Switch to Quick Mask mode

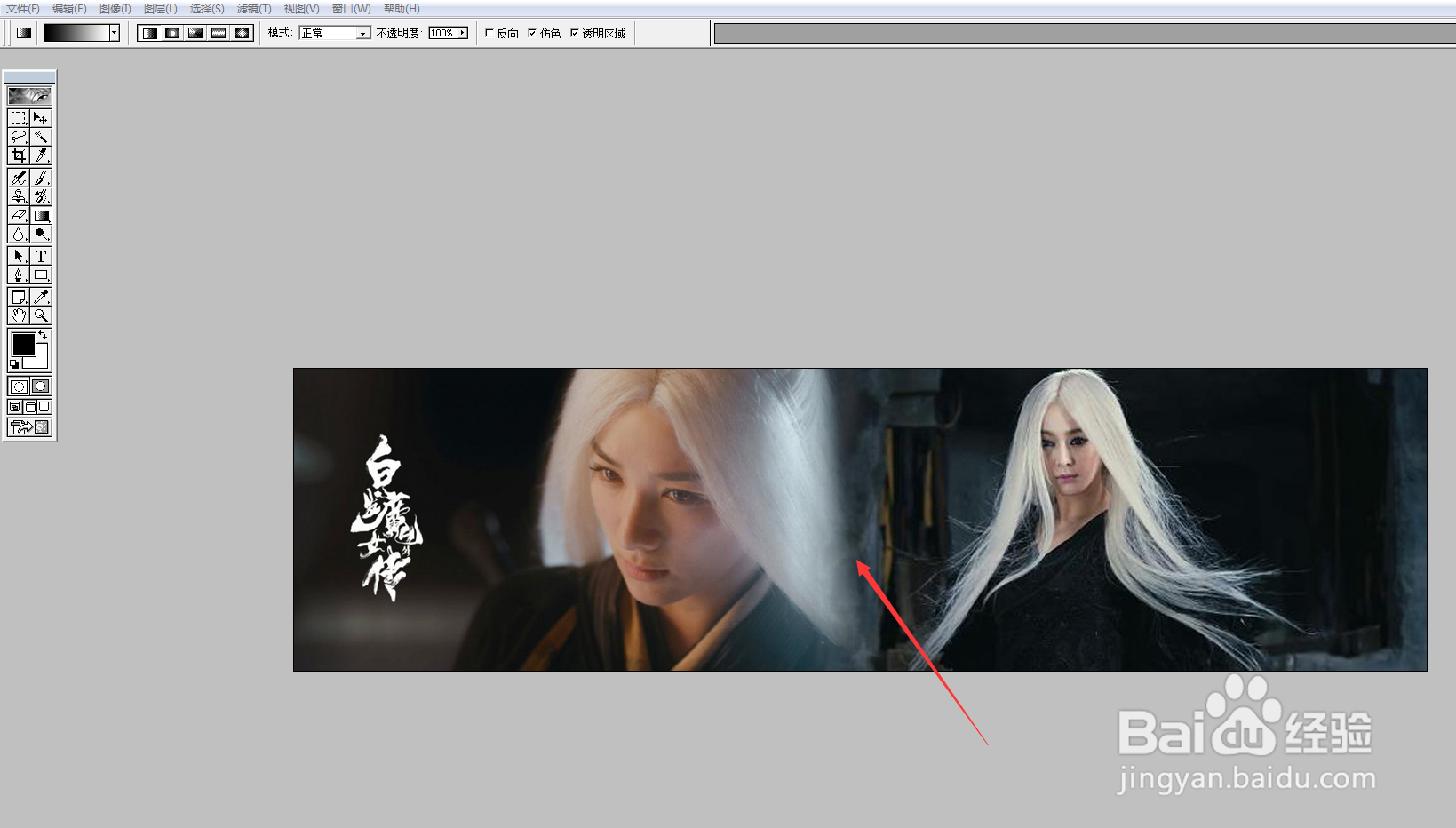41,386
